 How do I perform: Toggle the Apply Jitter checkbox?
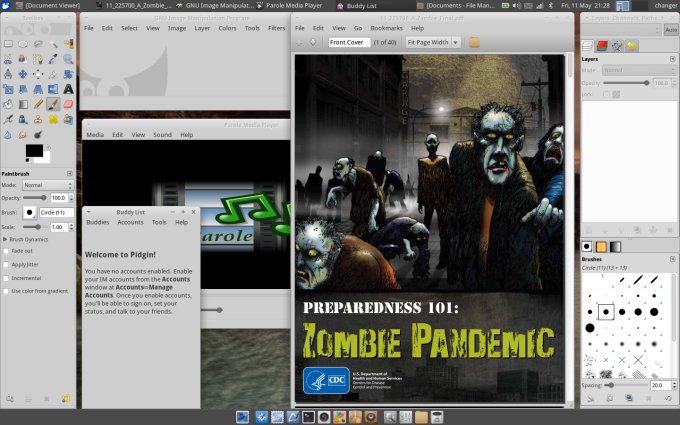(6, 264)
